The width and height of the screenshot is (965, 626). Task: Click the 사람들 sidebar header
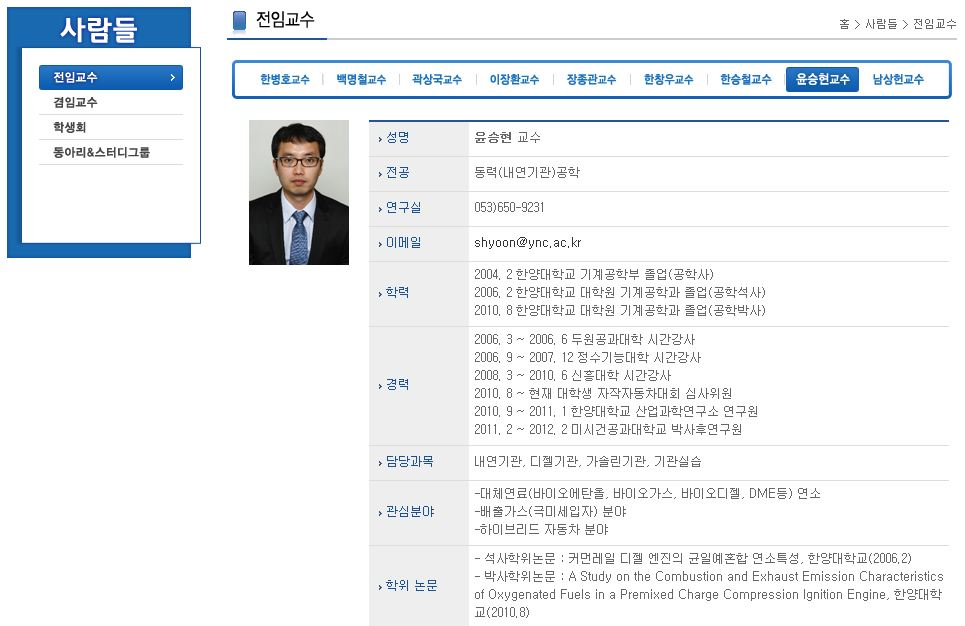pos(98,28)
